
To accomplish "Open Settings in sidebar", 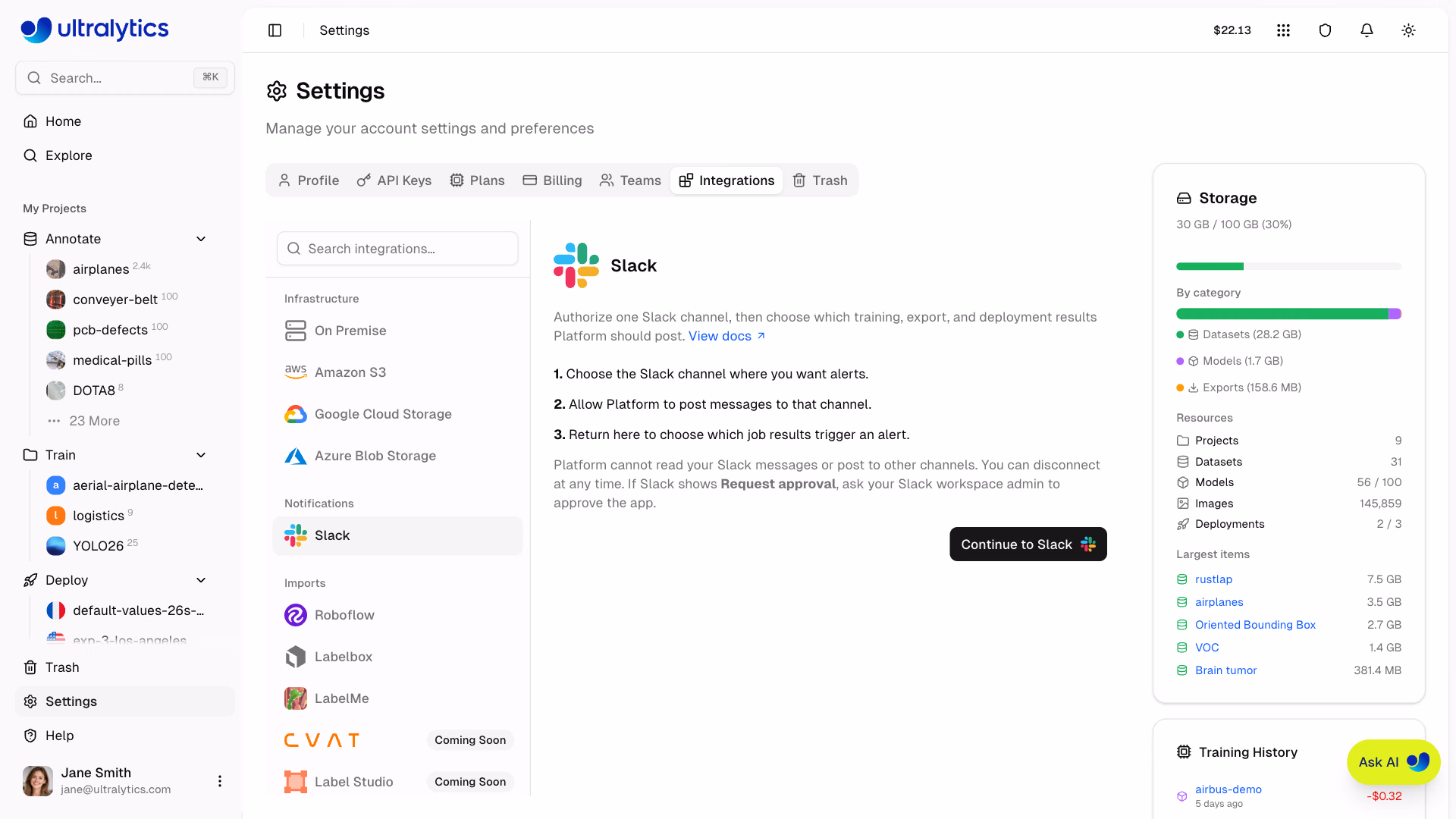I will pyautogui.click(x=125, y=701).
